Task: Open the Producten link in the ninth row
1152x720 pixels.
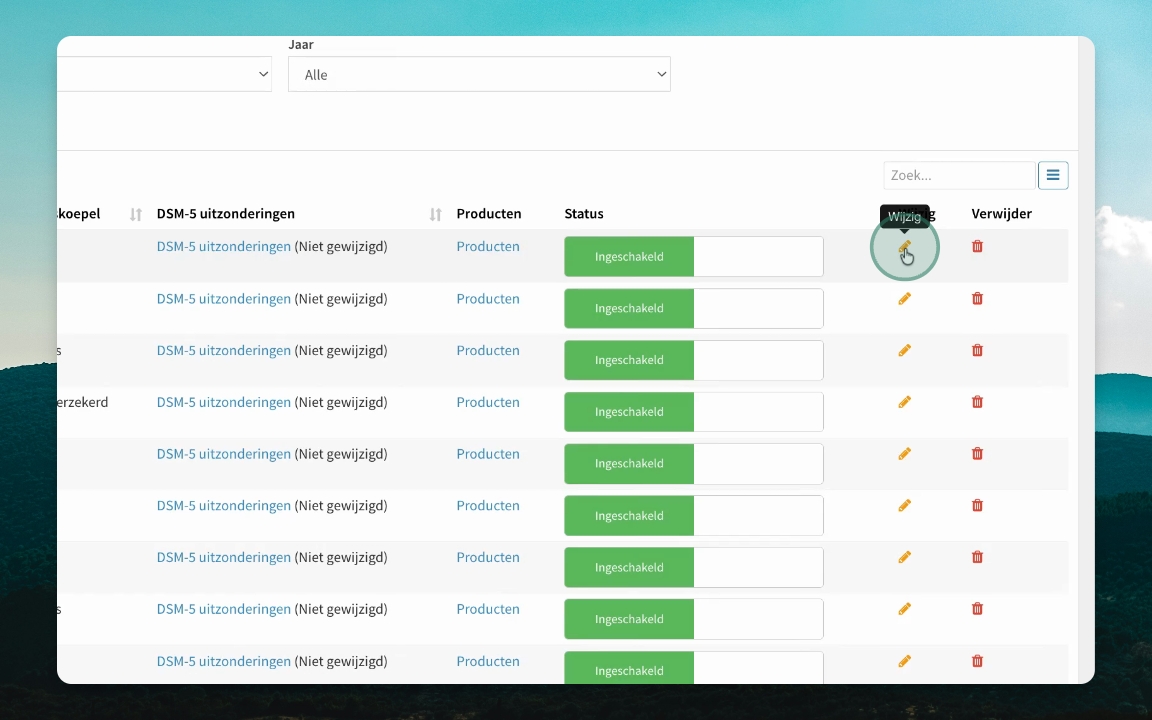Action: pos(488,661)
